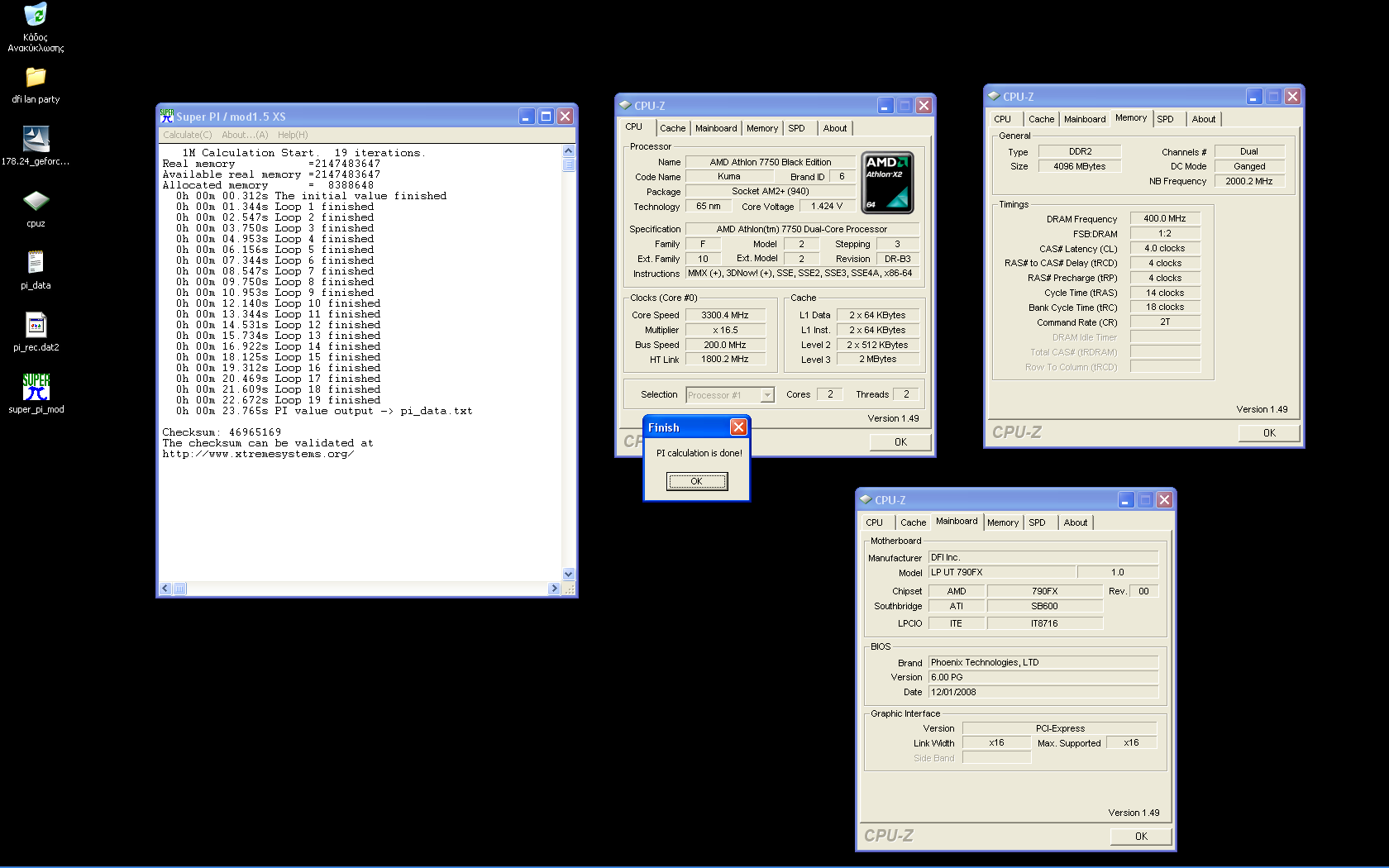Maximize the Super PI window
1389x868 pixels.
pyautogui.click(x=546, y=117)
